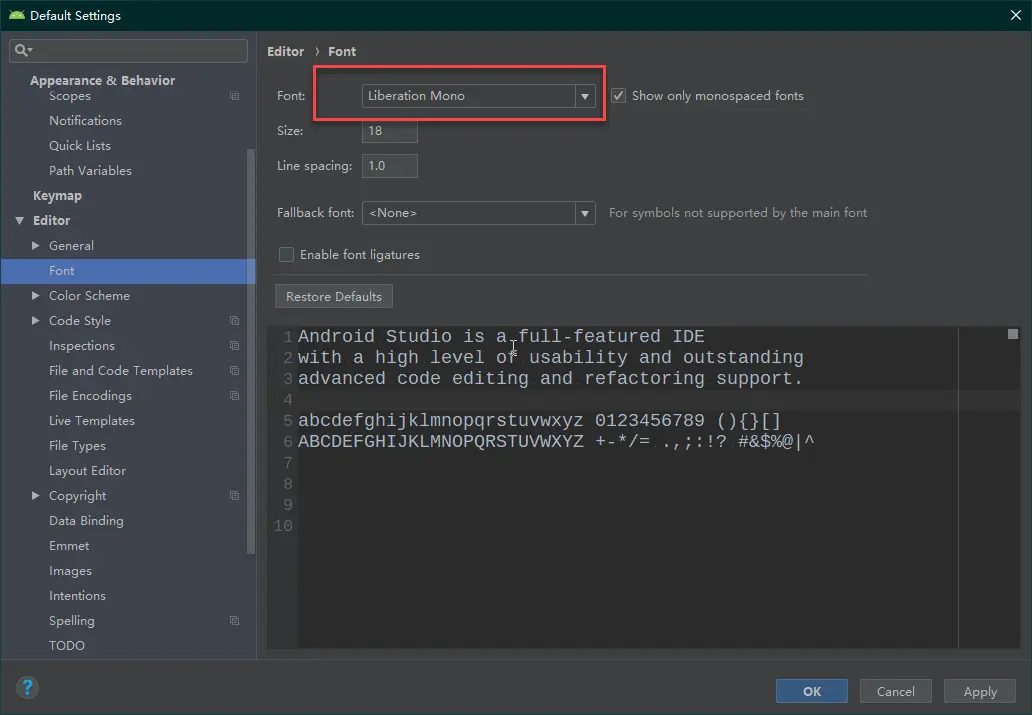The width and height of the screenshot is (1032, 715).
Task: Open the Font dropdown arrow
Action: pos(584,96)
